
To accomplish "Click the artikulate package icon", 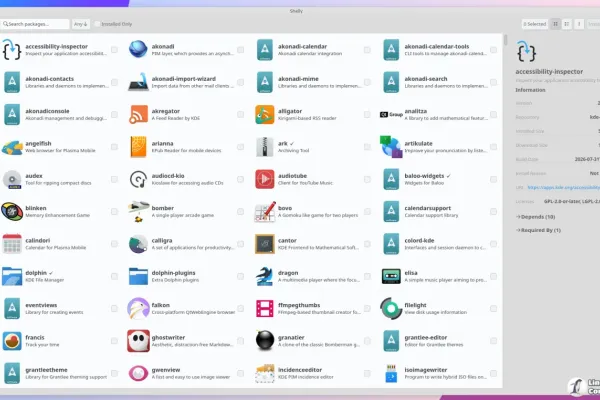I will (391, 147).
